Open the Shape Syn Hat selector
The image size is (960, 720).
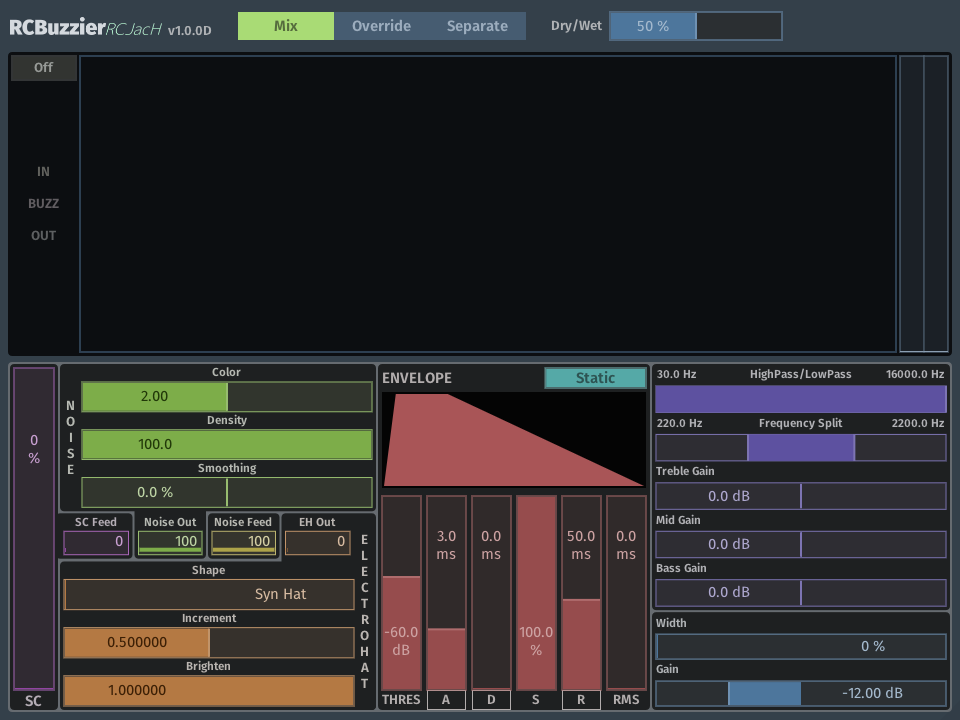(209, 594)
